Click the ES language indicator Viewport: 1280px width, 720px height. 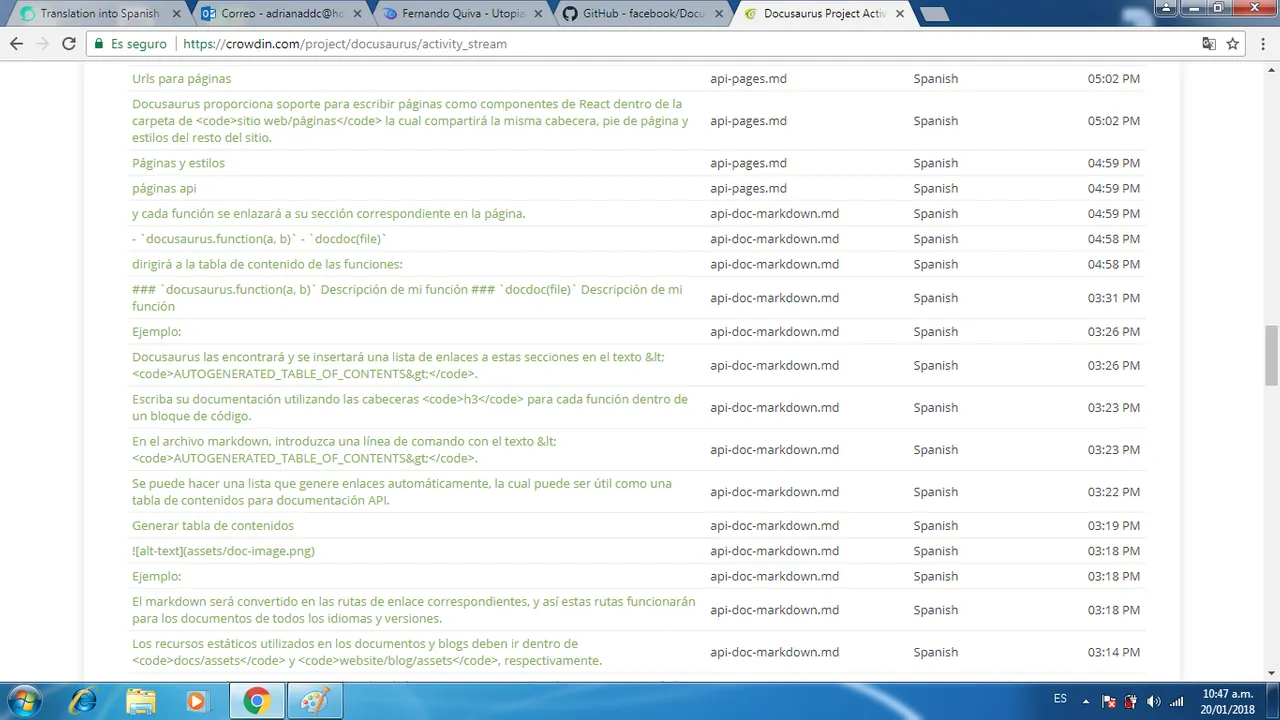coord(1060,699)
